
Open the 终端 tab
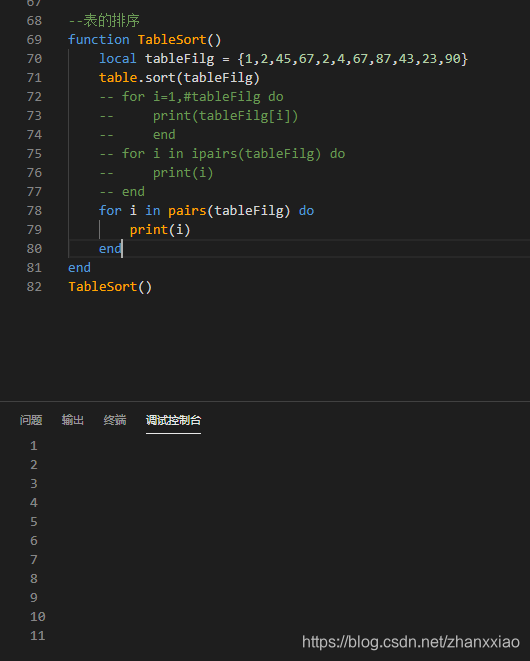115,420
